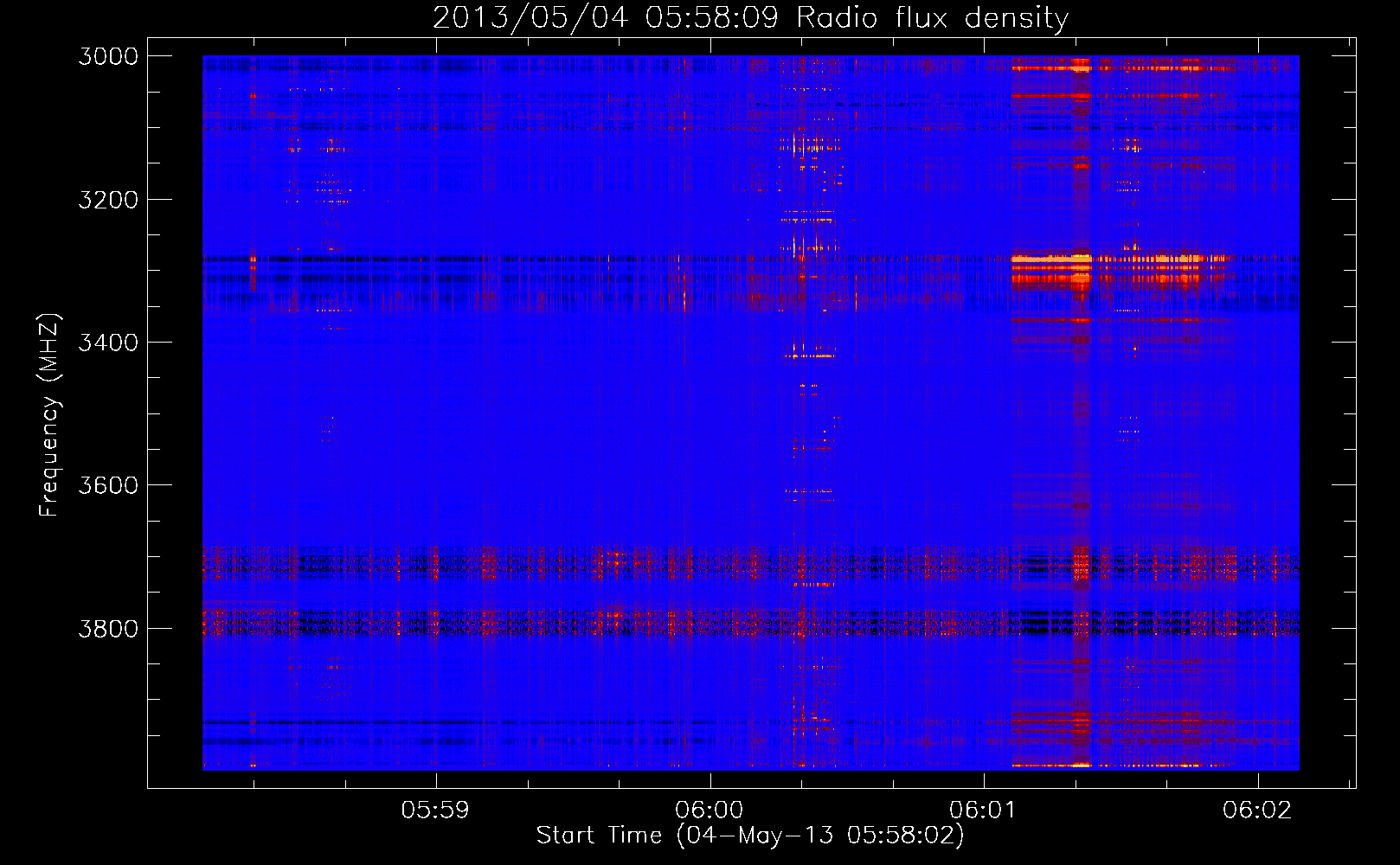Viewport: 1400px width, 865px height.
Task: Click the 06:01 time axis label
Action: (982, 810)
